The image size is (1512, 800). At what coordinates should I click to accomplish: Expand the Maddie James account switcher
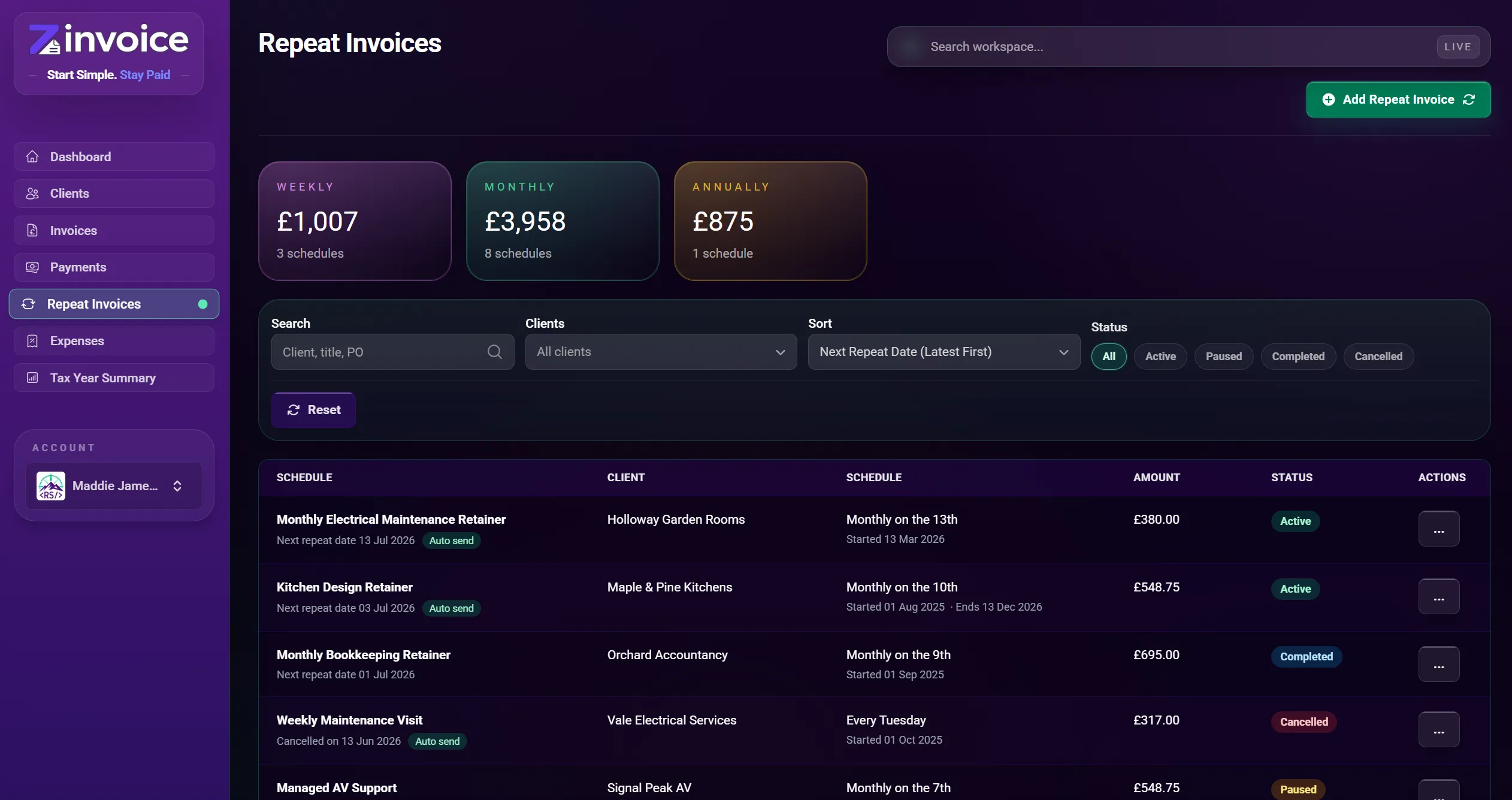[x=114, y=486]
